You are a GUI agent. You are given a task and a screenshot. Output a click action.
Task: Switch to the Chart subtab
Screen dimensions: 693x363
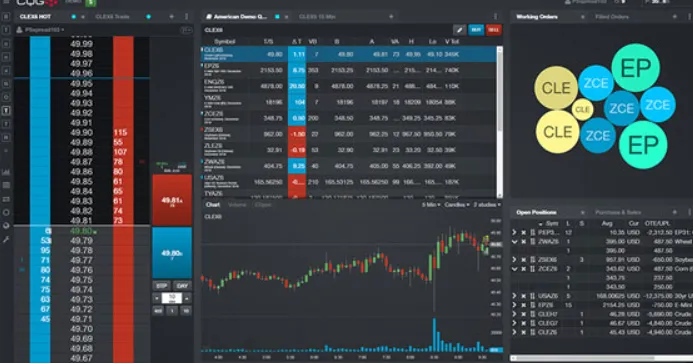pos(213,205)
